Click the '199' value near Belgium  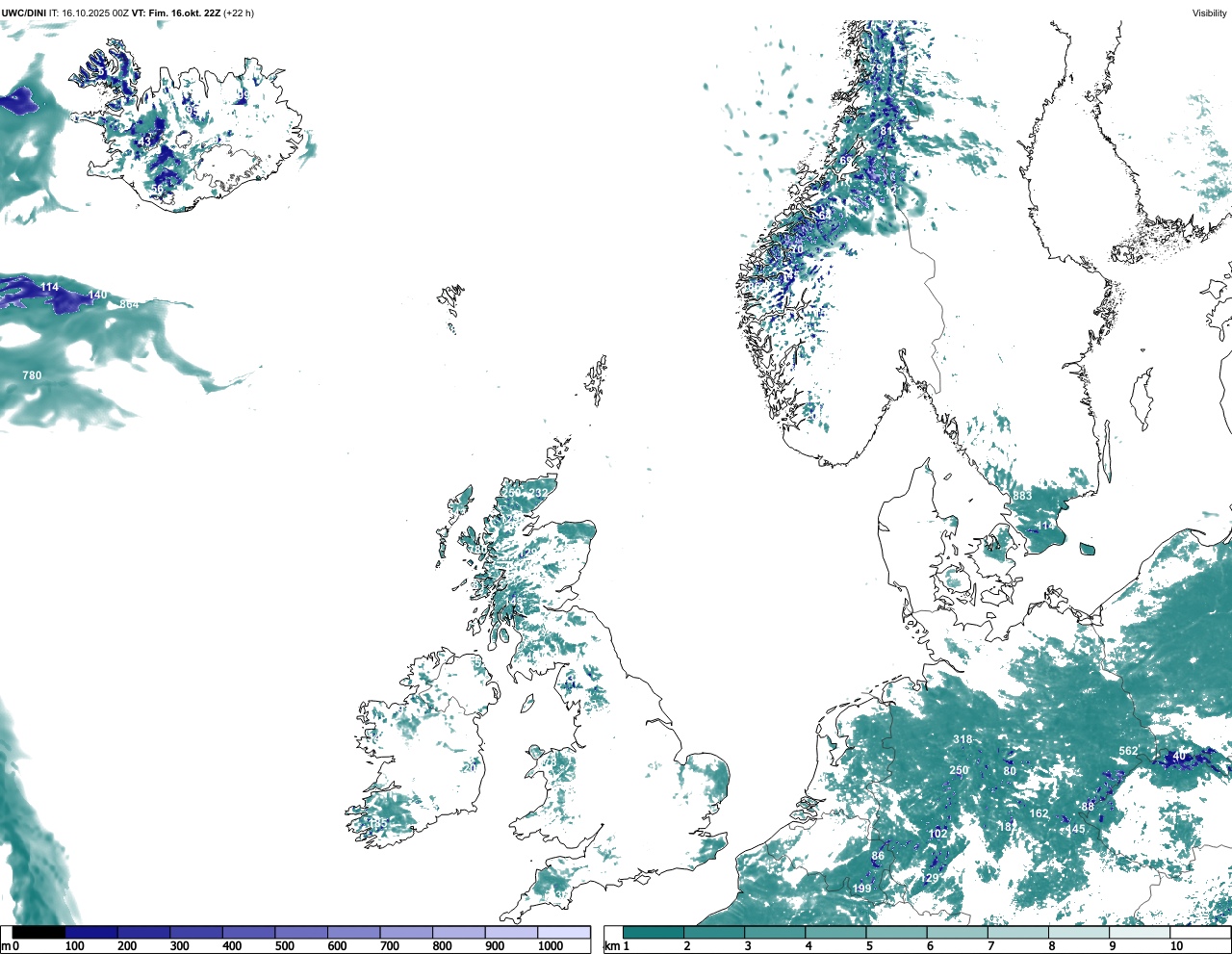pyautogui.click(x=862, y=889)
